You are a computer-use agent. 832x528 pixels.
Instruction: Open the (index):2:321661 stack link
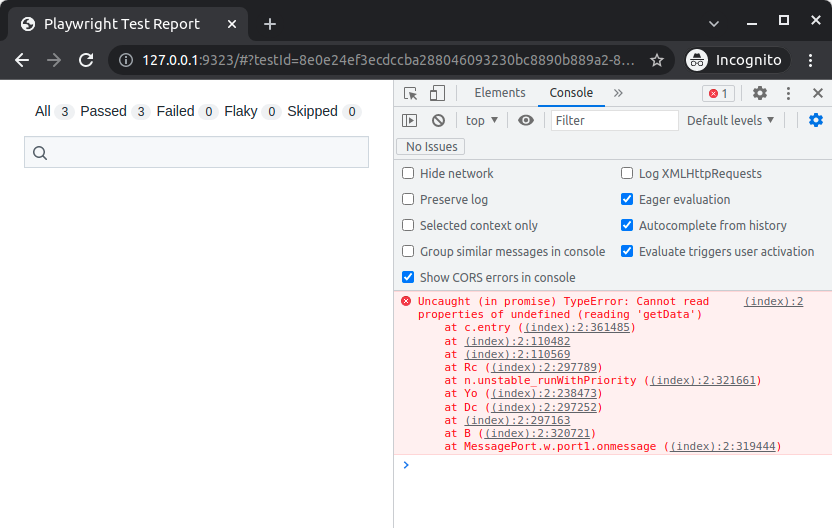click(x=703, y=380)
